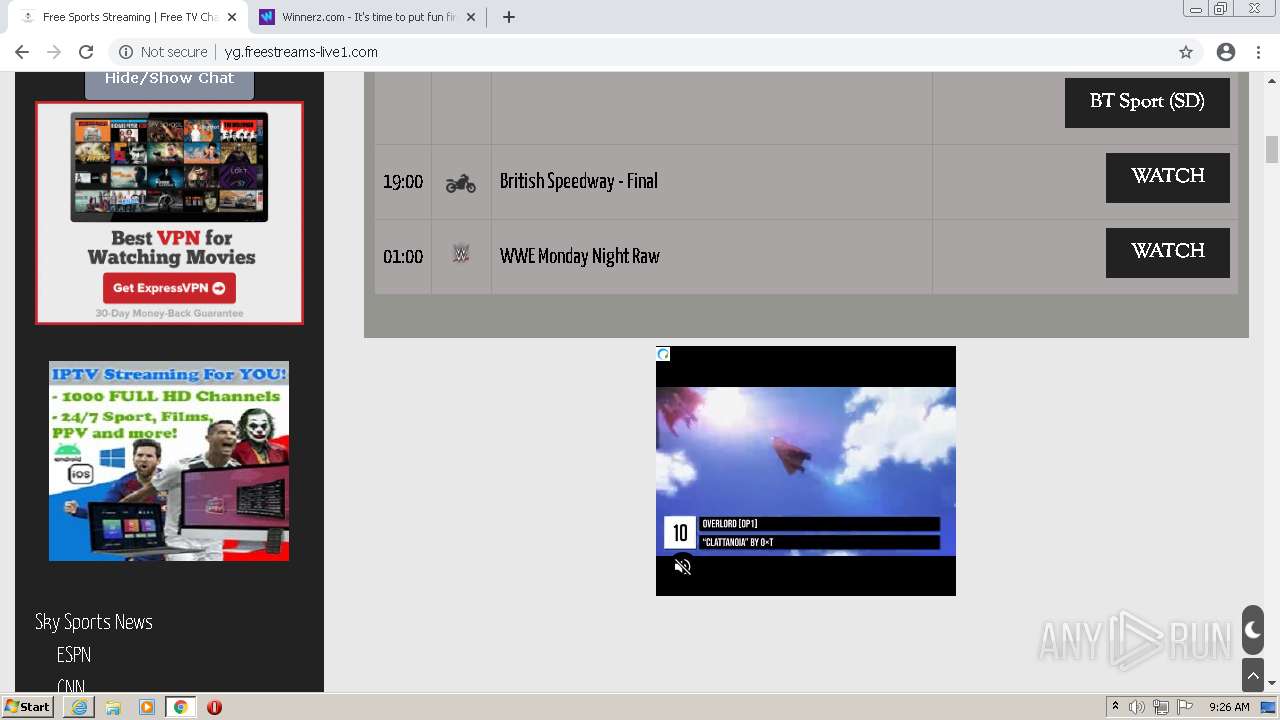Viewport: 1280px width, 720px height.
Task: Click the Chrome taskbar icon
Action: coord(180,707)
